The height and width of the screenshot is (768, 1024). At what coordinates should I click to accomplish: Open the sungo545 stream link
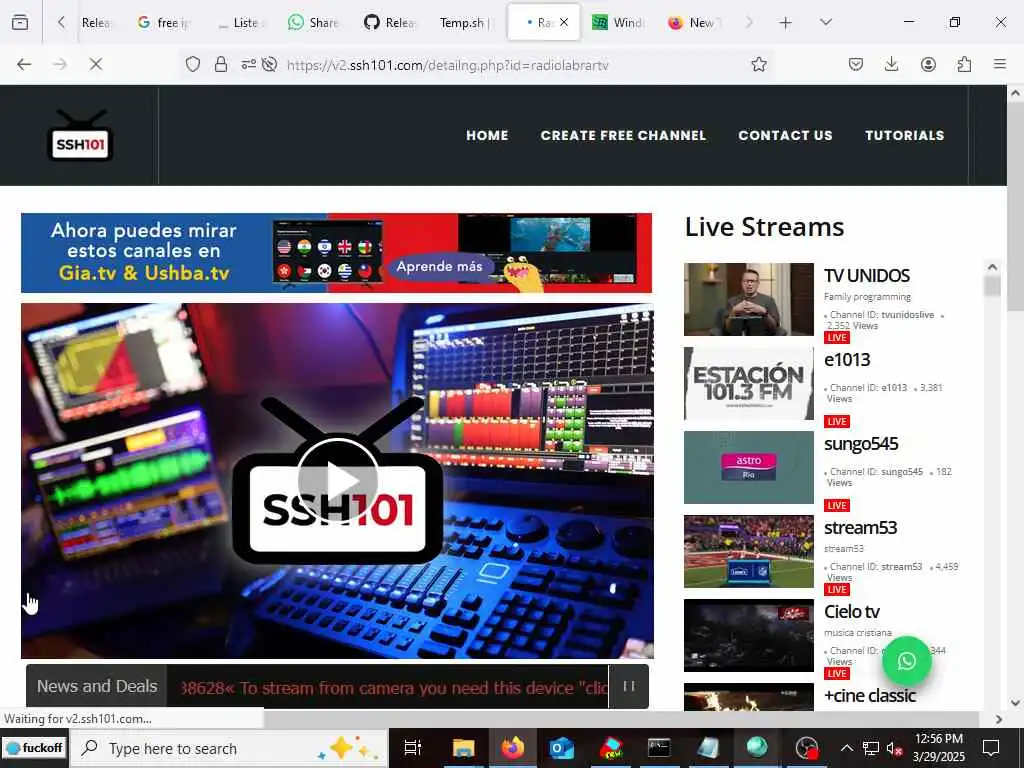(861, 444)
